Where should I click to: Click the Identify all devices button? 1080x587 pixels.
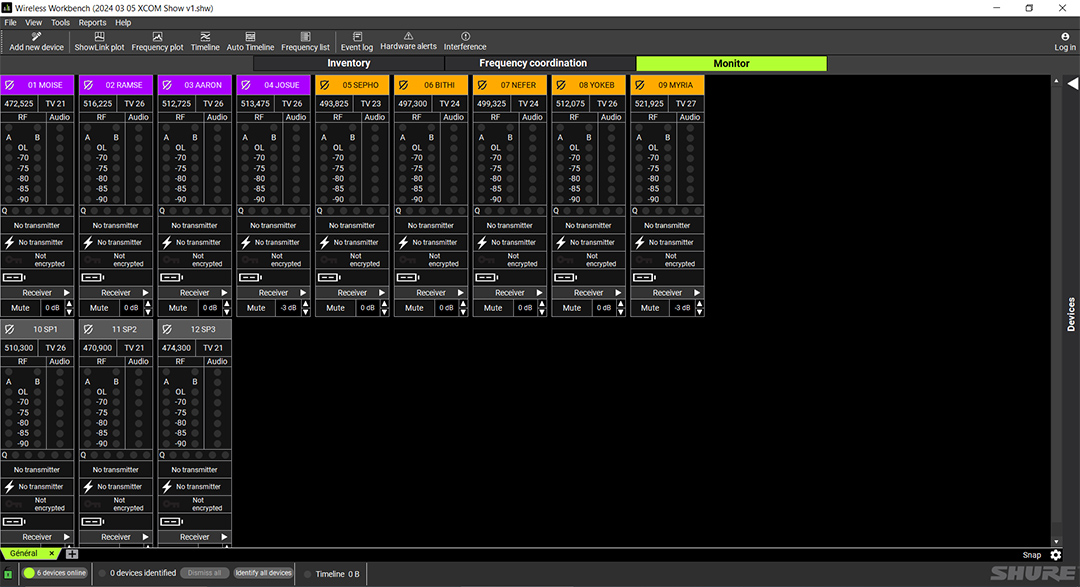point(263,573)
